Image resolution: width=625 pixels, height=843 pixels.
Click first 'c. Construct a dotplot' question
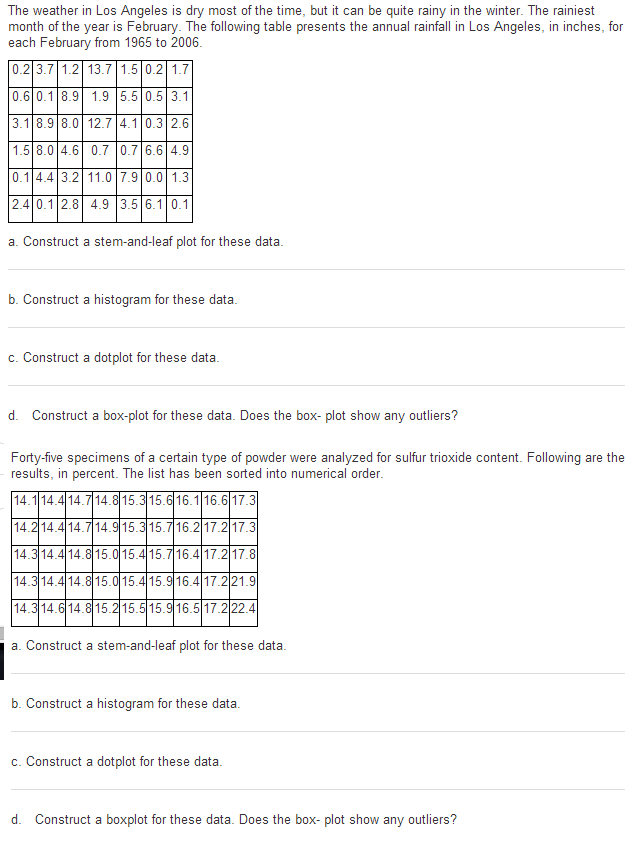[114, 358]
